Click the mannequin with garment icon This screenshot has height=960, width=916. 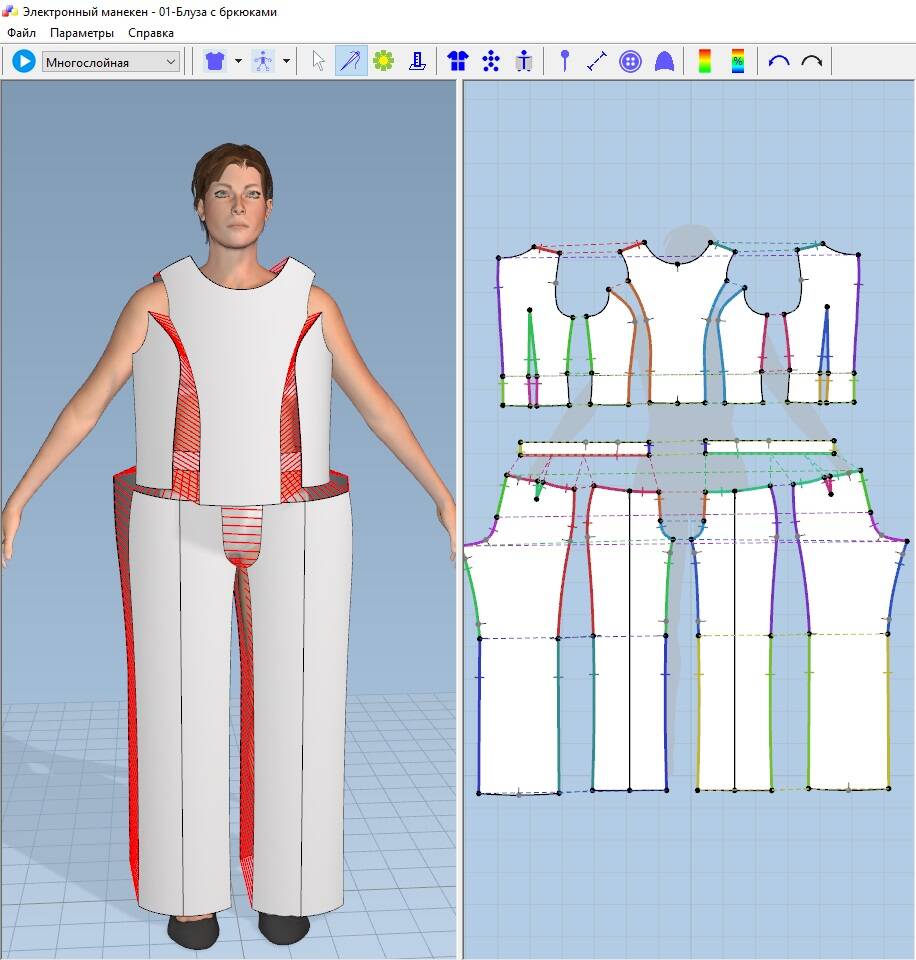pyautogui.click(x=524, y=62)
